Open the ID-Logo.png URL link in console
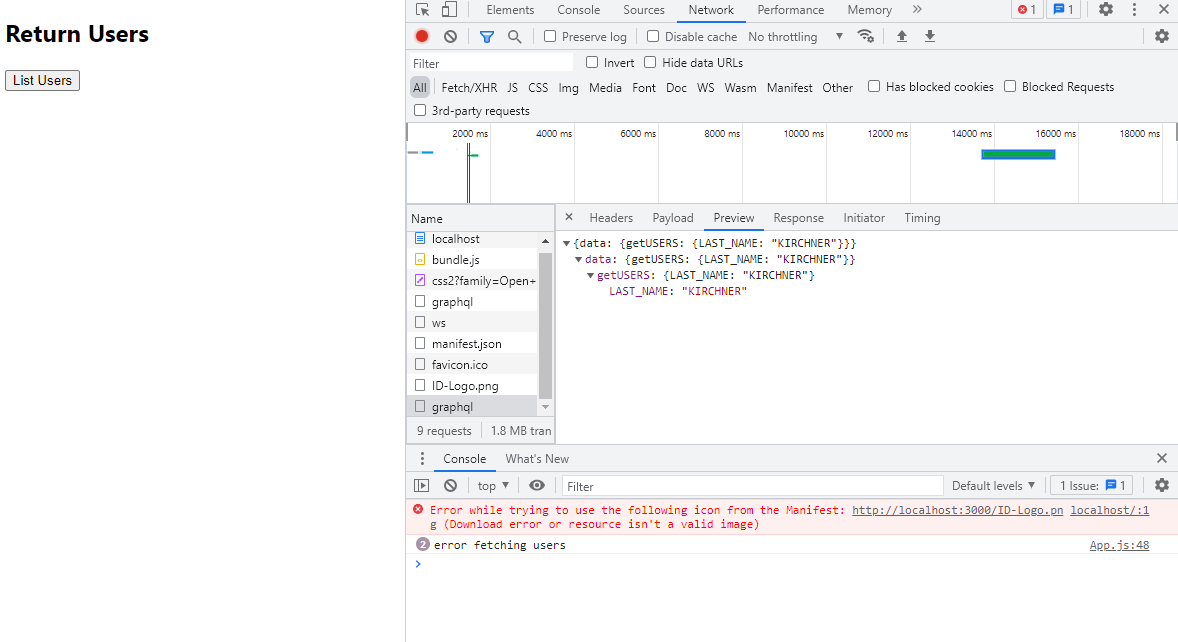1178x642 pixels. pyautogui.click(x=957, y=510)
